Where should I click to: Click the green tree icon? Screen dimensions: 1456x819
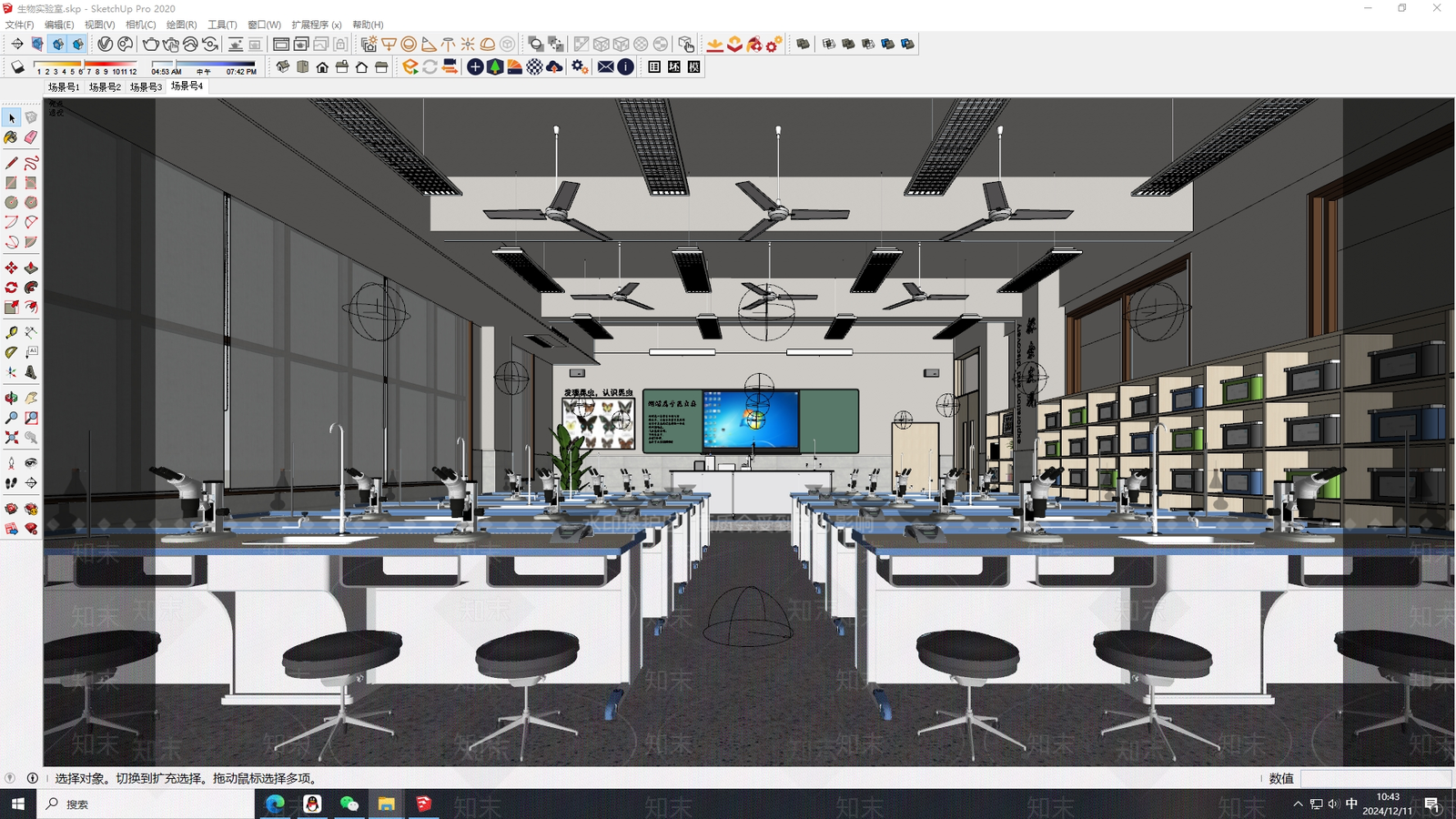(x=495, y=67)
